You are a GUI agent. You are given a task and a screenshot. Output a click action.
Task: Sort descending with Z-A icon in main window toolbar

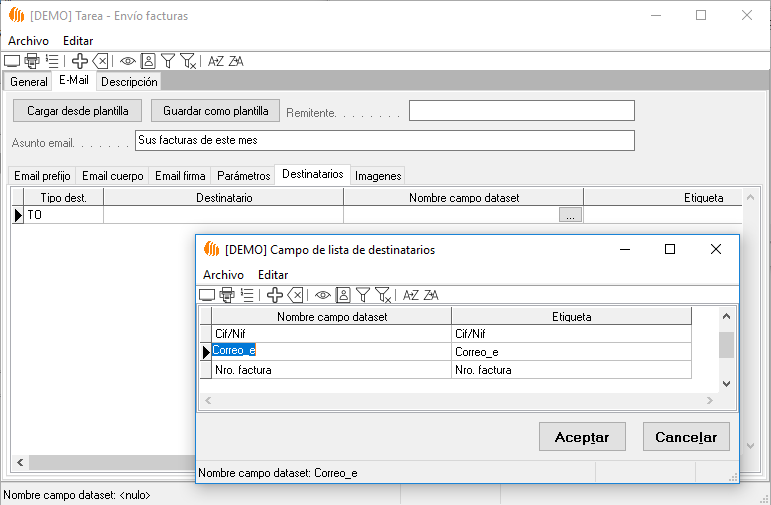tap(236, 61)
